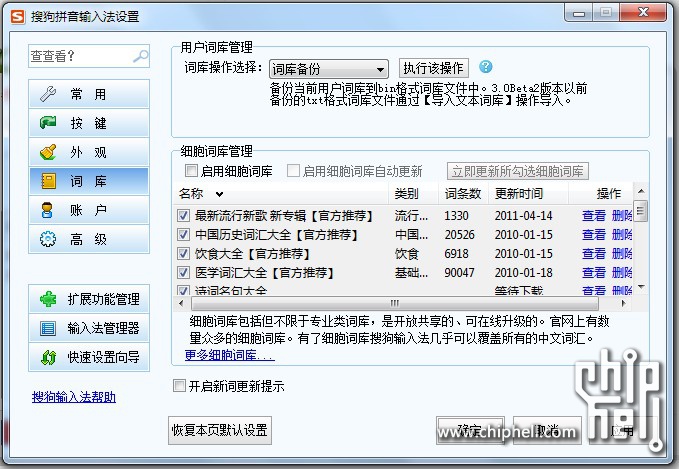Click the vertical scrollbar down arrow
679x469 pixels.
pyautogui.click(x=641, y=287)
